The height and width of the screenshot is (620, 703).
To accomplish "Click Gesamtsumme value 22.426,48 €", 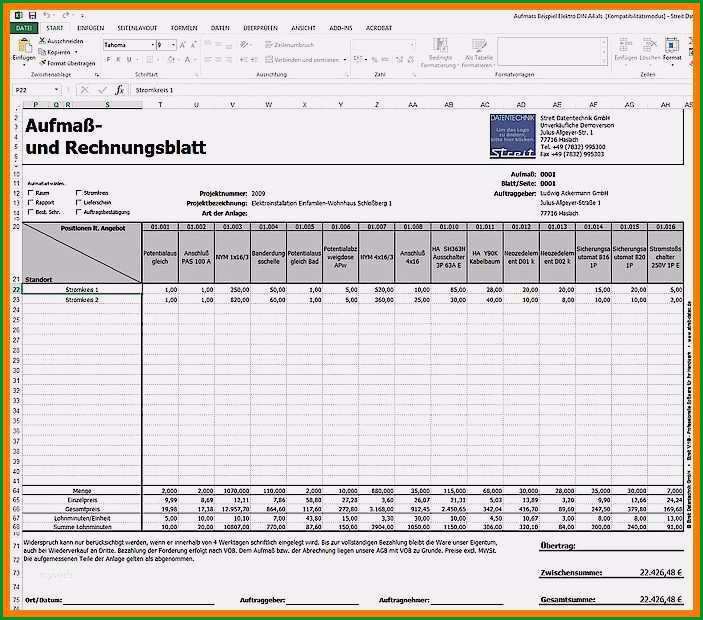I will 660,599.
